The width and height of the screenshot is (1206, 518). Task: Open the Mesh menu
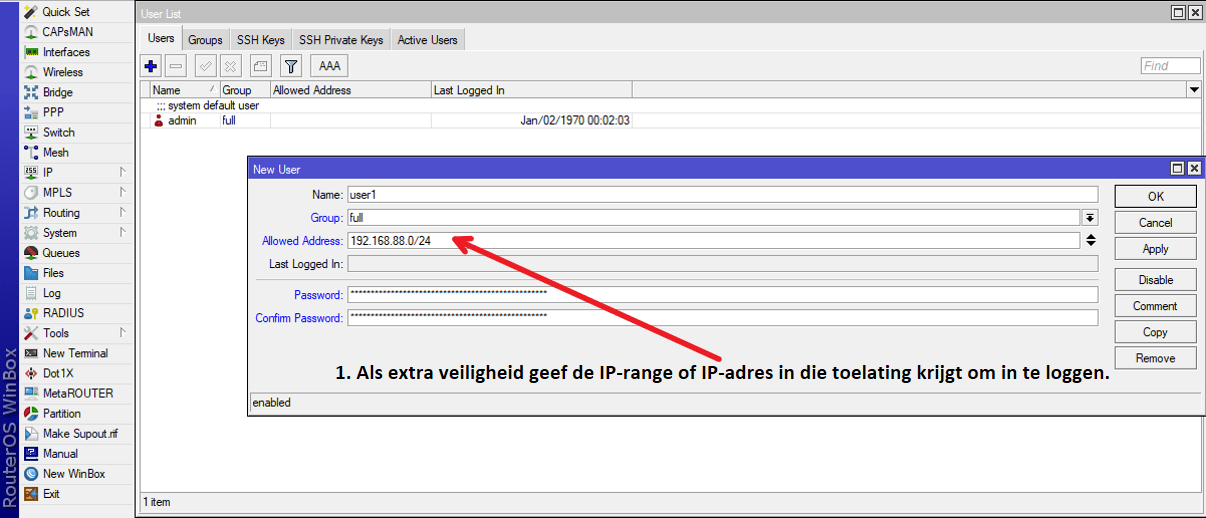[55, 152]
